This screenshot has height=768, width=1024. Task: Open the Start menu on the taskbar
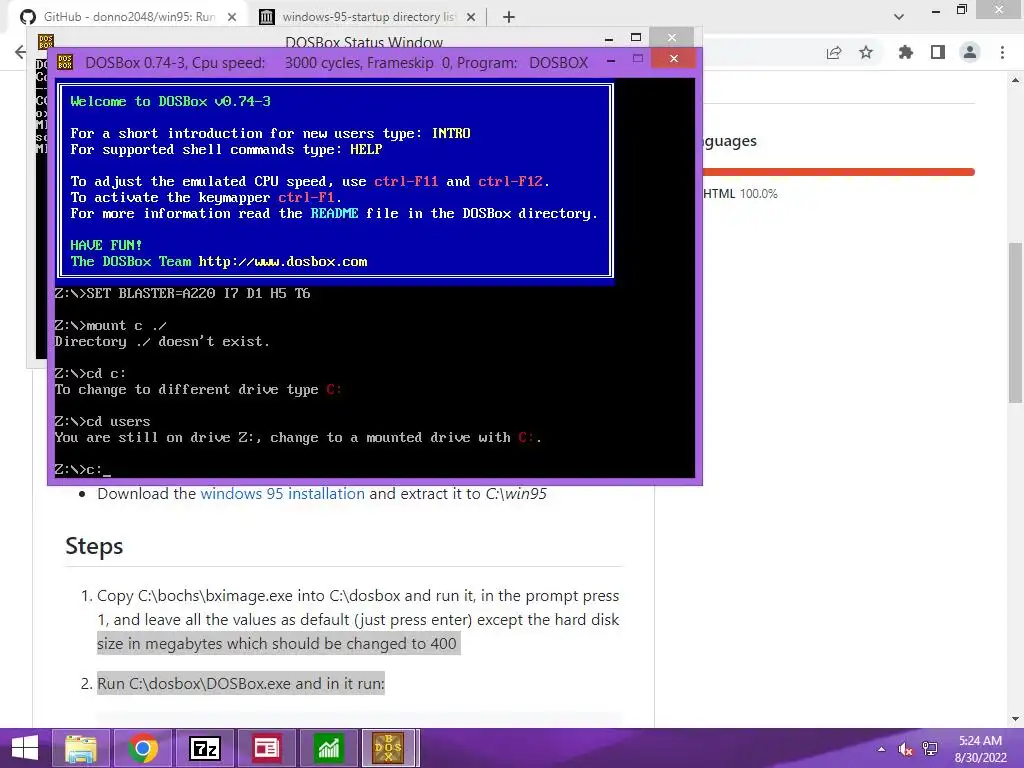pyautogui.click(x=25, y=748)
